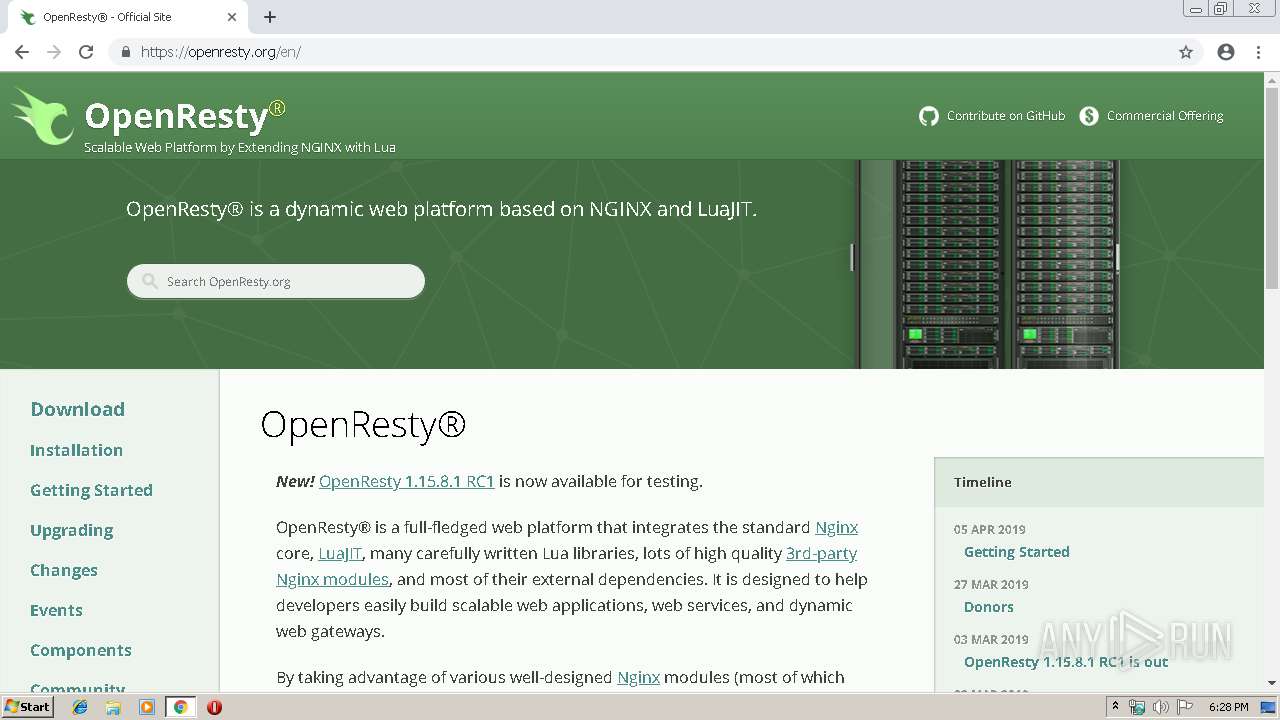Open media player from taskbar
This screenshot has width=1280, height=720.
pos(147,707)
